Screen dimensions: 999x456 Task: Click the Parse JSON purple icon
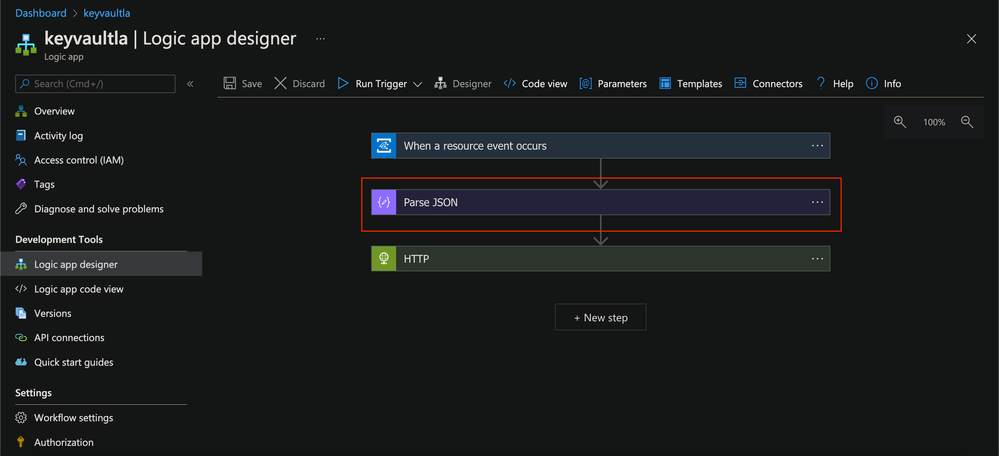click(384, 203)
